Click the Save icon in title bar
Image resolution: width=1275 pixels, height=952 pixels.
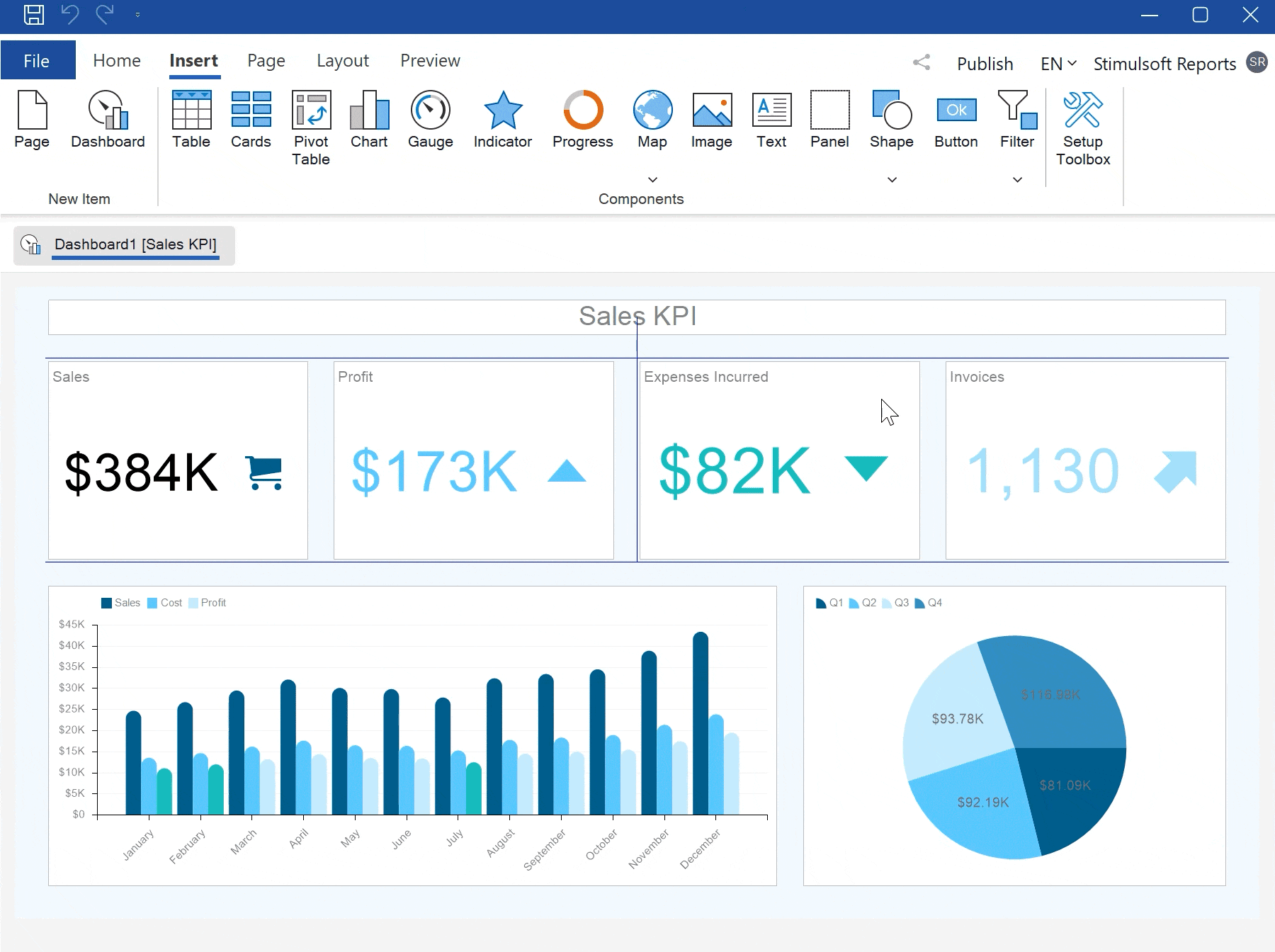(33, 15)
